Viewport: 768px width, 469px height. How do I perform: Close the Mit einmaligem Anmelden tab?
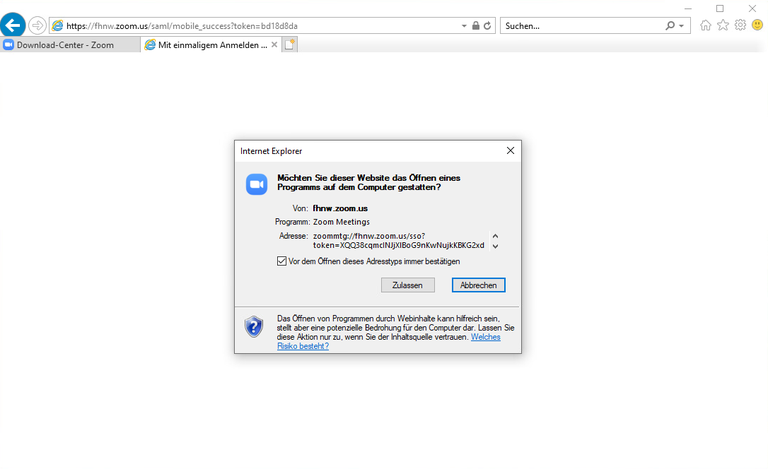click(x=274, y=45)
